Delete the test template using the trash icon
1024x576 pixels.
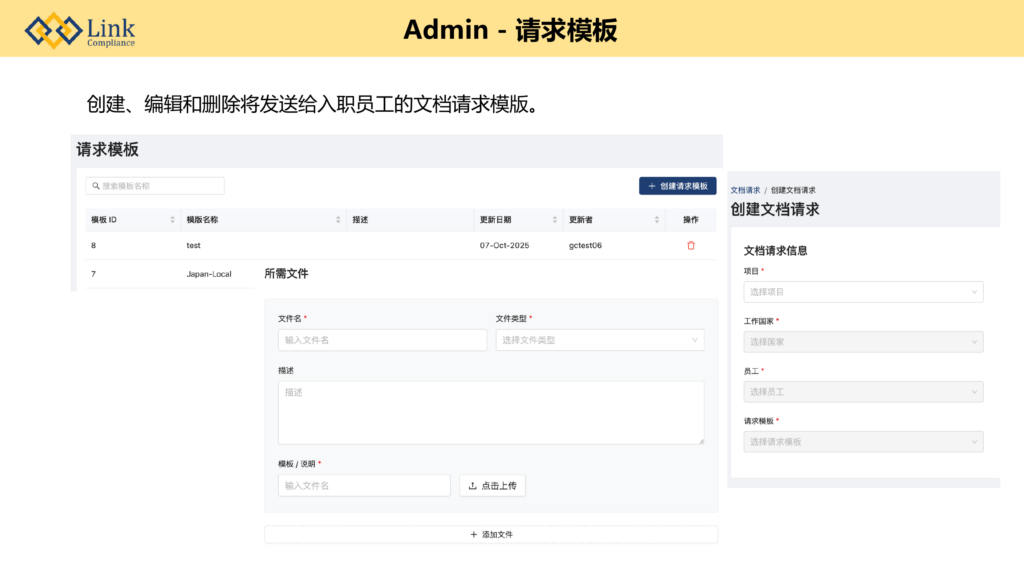[691, 245]
